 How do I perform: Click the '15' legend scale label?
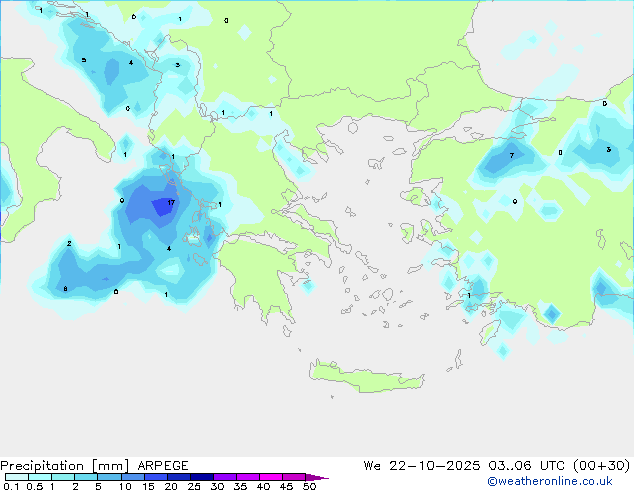(x=148, y=486)
